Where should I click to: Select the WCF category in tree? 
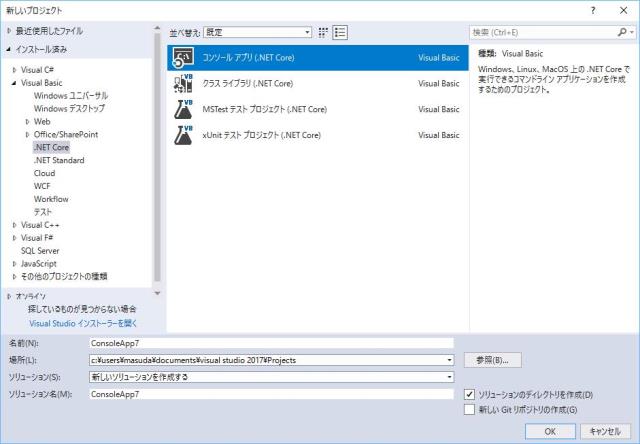pyautogui.click(x=43, y=186)
